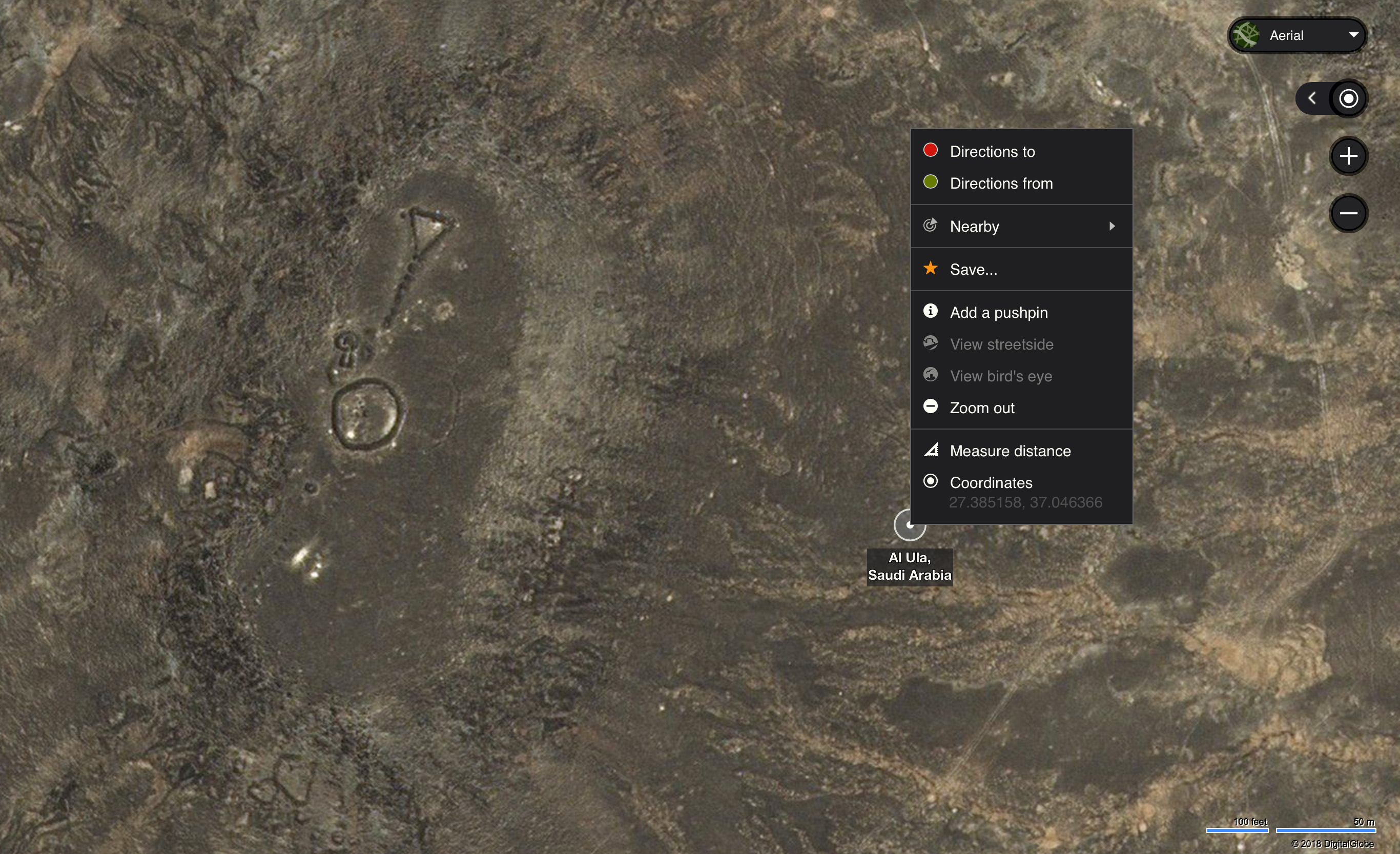The height and width of the screenshot is (854, 1400).
Task: Click the Al Ula, Saudi Arabia label
Action: point(910,566)
